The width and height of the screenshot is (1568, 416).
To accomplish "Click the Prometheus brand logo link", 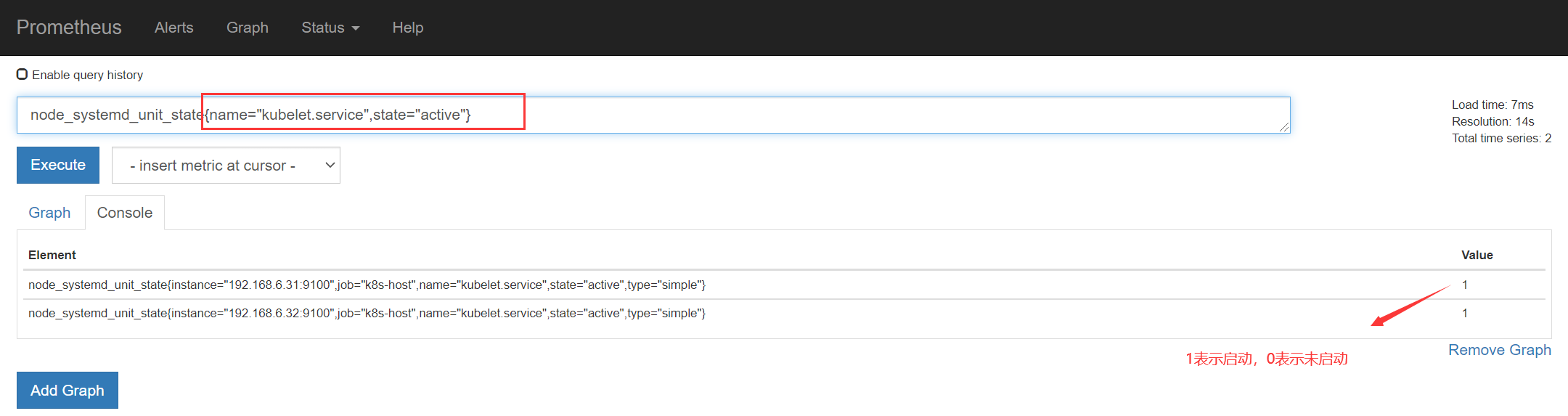I will [69, 28].
